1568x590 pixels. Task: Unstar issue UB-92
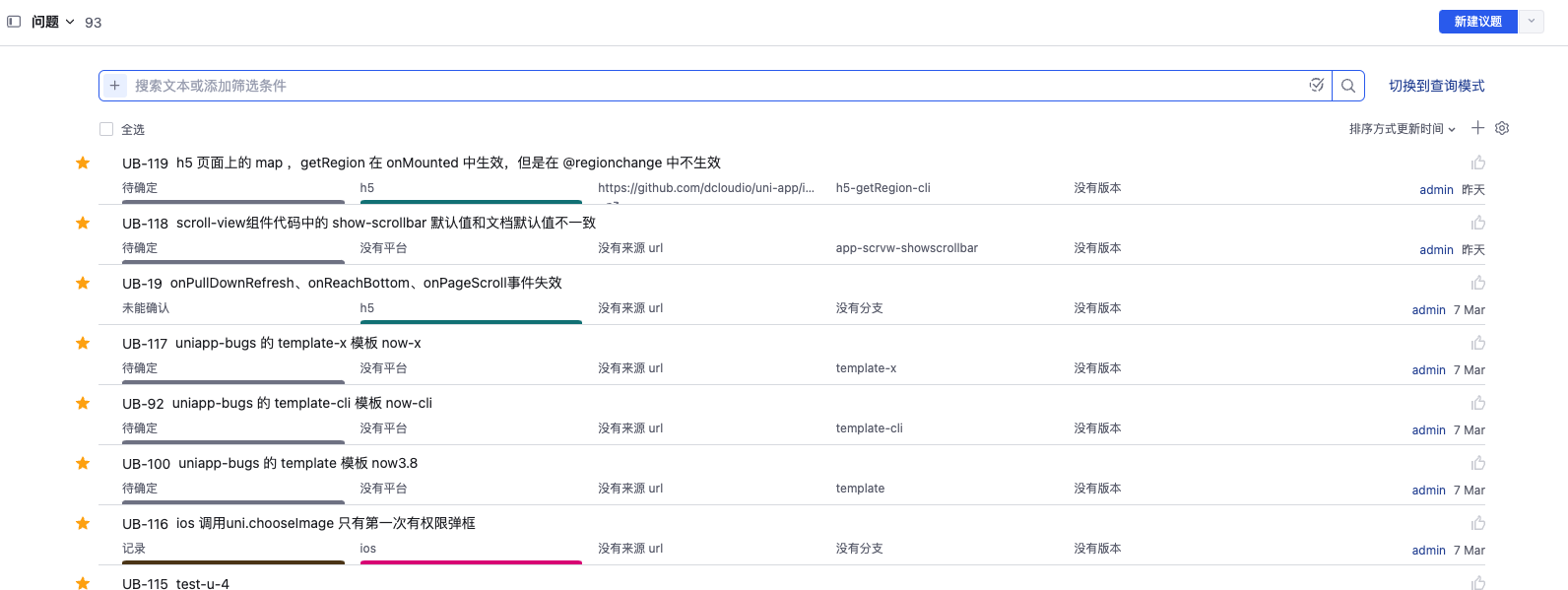pos(83,403)
